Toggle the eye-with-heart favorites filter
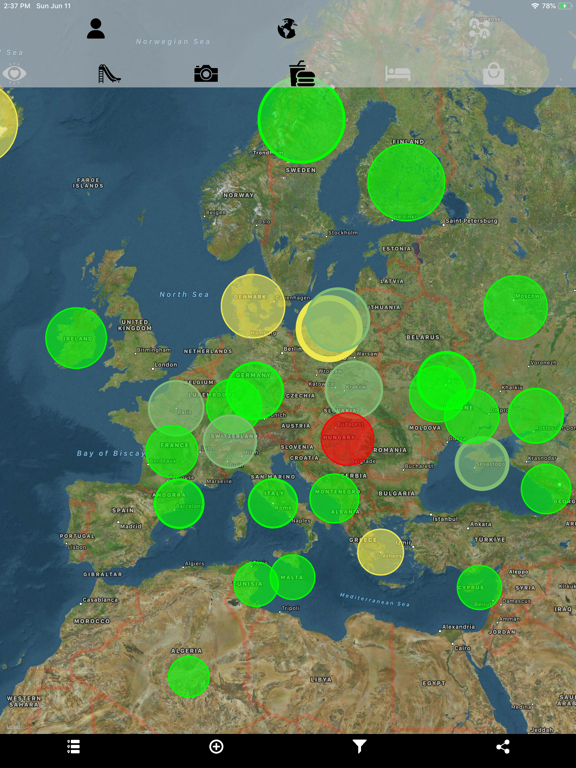The width and height of the screenshot is (576, 768). pyautogui.click(x=14, y=73)
